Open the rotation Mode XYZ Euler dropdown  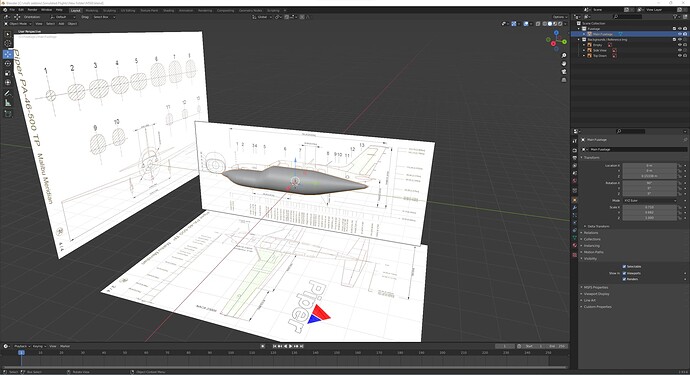[650, 201]
